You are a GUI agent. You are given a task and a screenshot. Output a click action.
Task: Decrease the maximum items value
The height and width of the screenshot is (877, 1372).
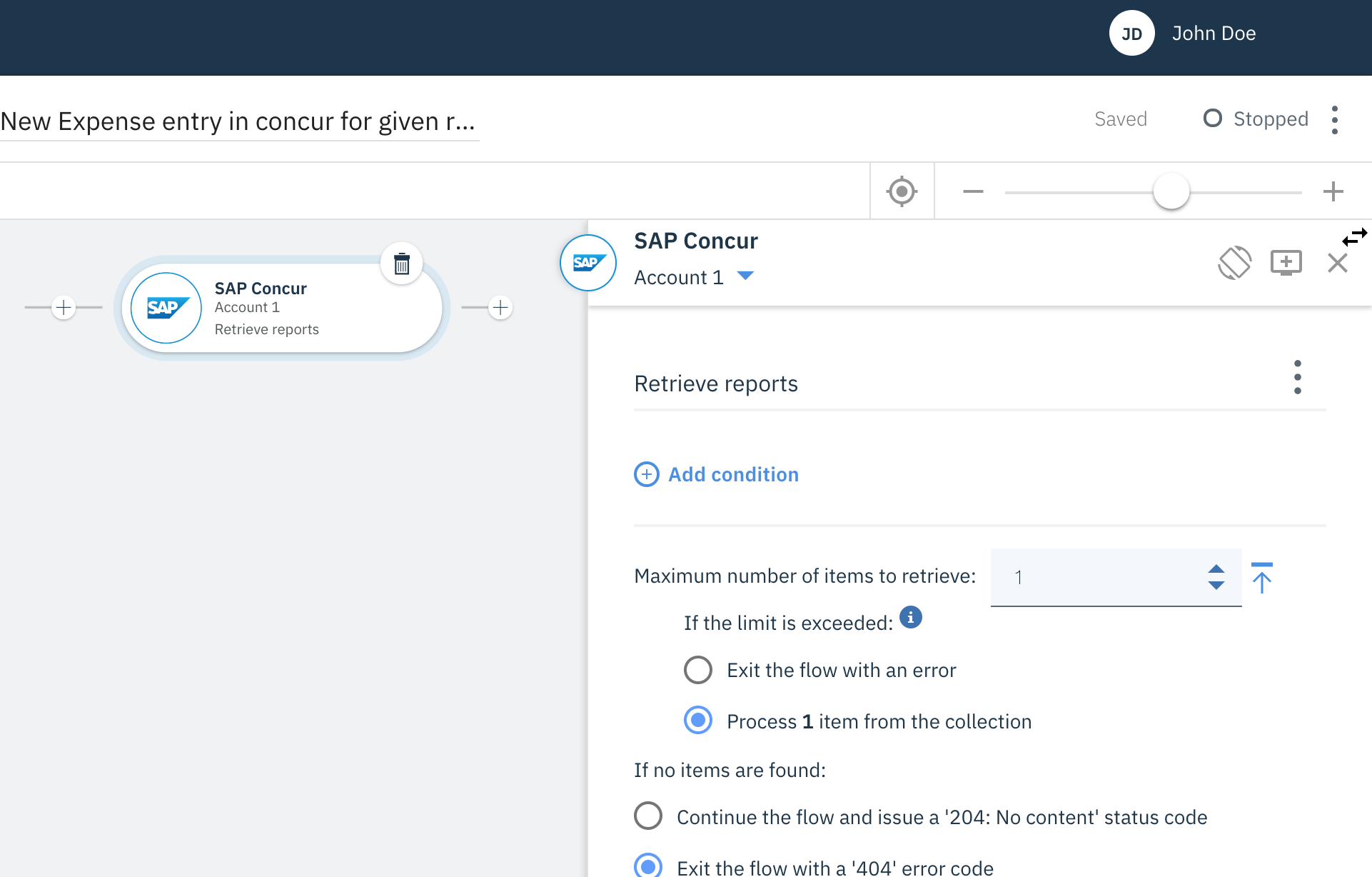click(1216, 585)
